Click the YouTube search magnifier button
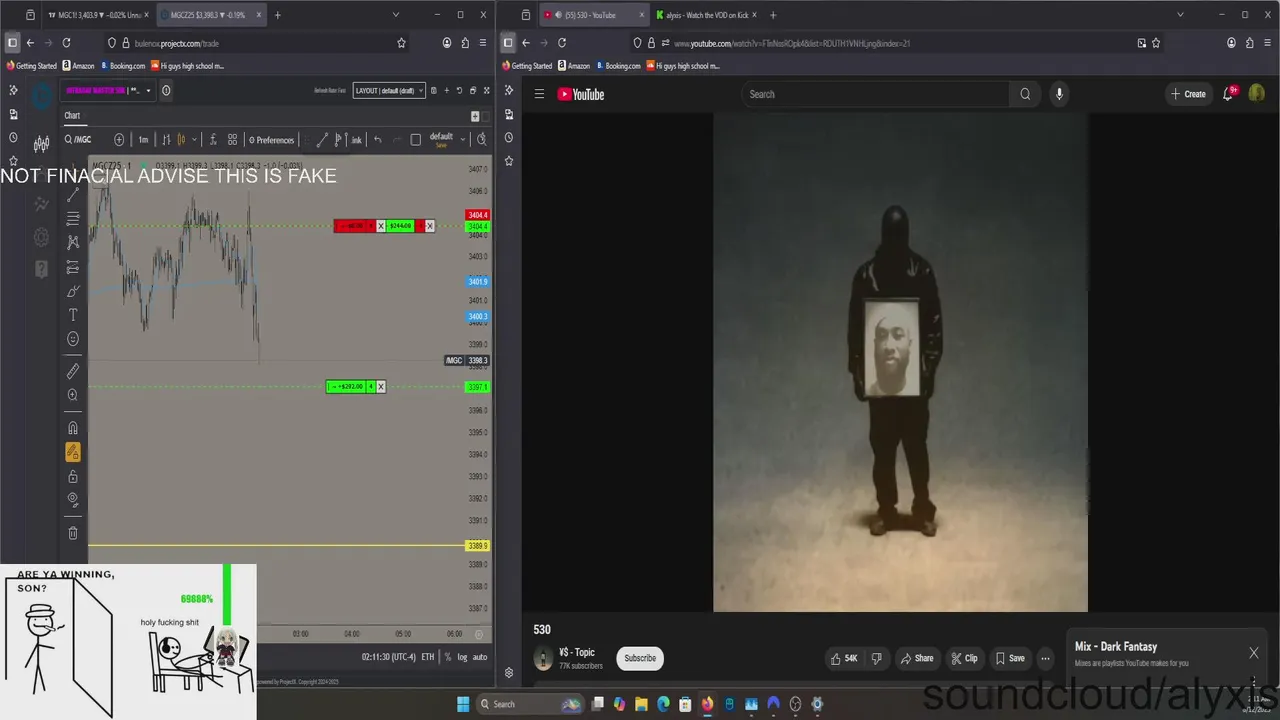1280x720 pixels. (x=1025, y=94)
